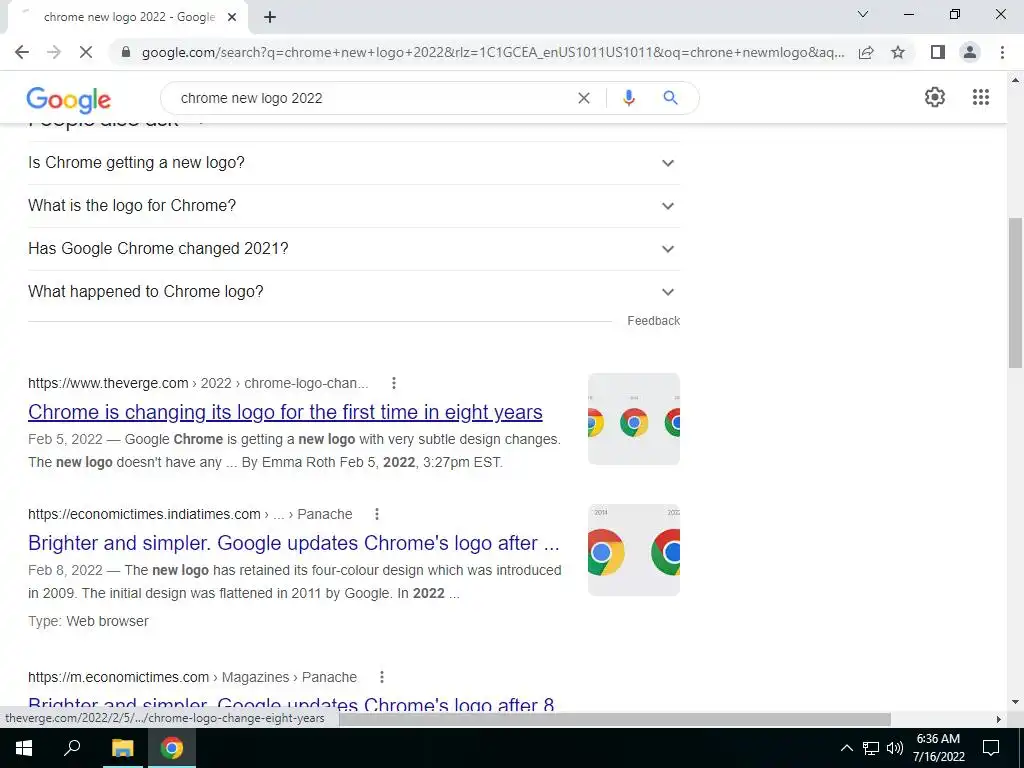Image resolution: width=1024 pixels, height=768 pixels.
Task: Open tab search chevron in title bar
Action: click(x=863, y=14)
